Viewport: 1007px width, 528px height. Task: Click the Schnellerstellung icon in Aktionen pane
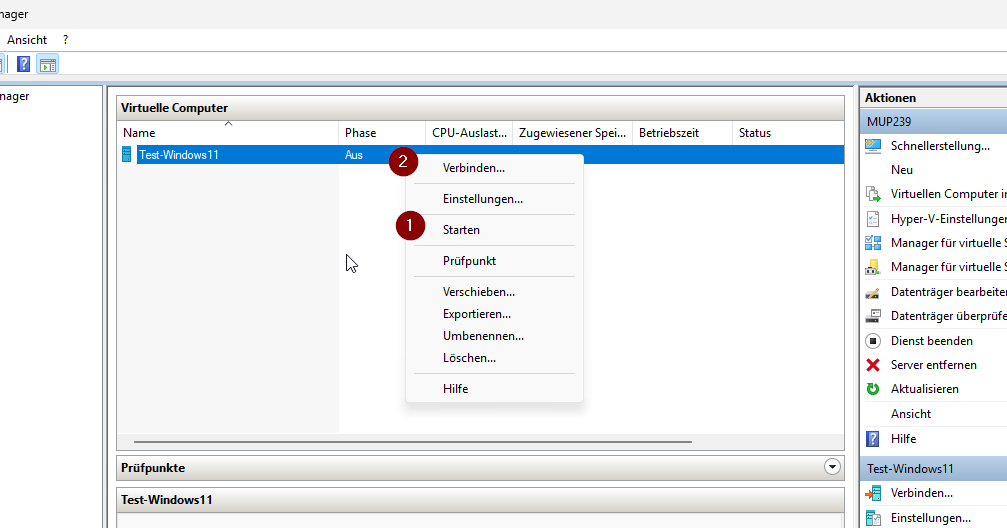[x=872, y=146]
